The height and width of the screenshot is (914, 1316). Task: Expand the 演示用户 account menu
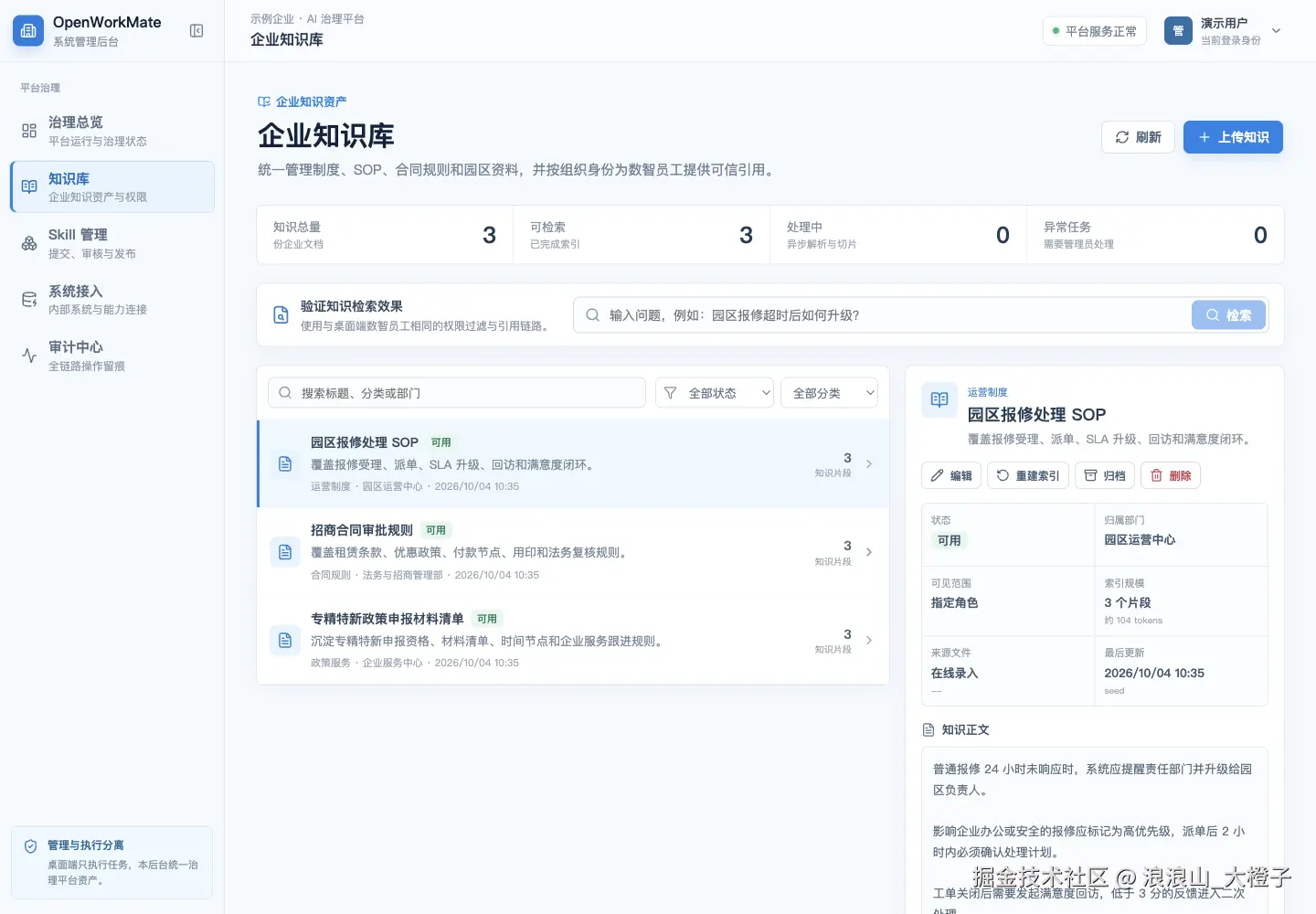[1277, 31]
